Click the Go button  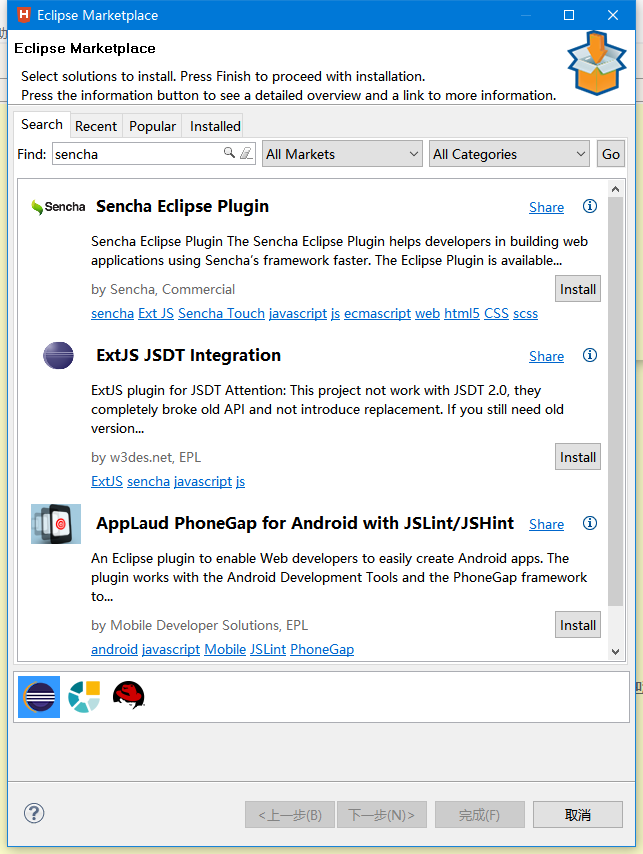click(x=611, y=154)
